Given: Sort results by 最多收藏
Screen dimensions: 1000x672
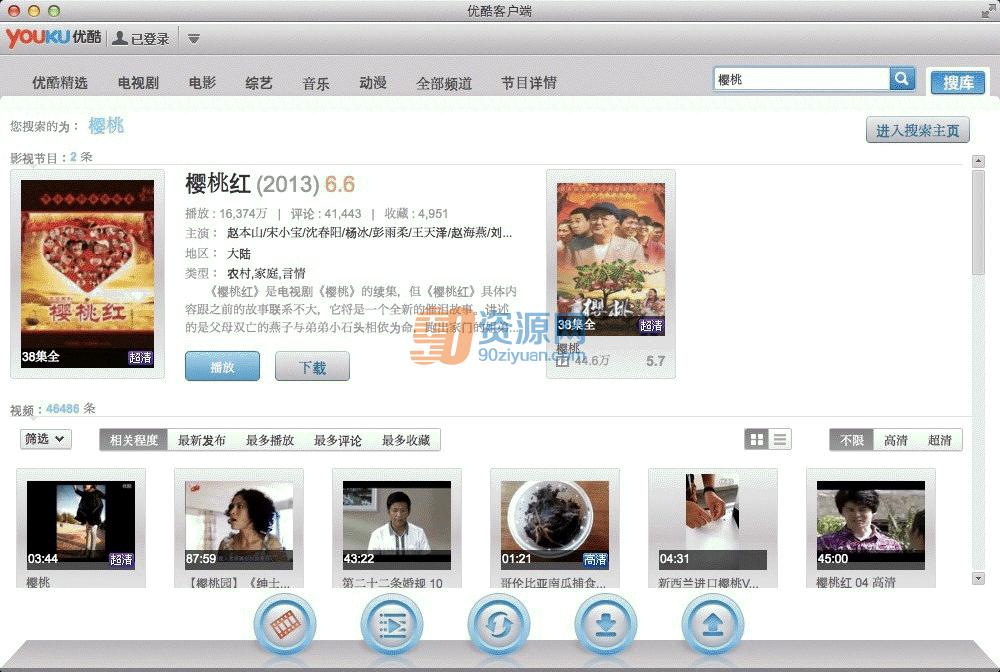Looking at the screenshot, I should (x=406, y=440).
